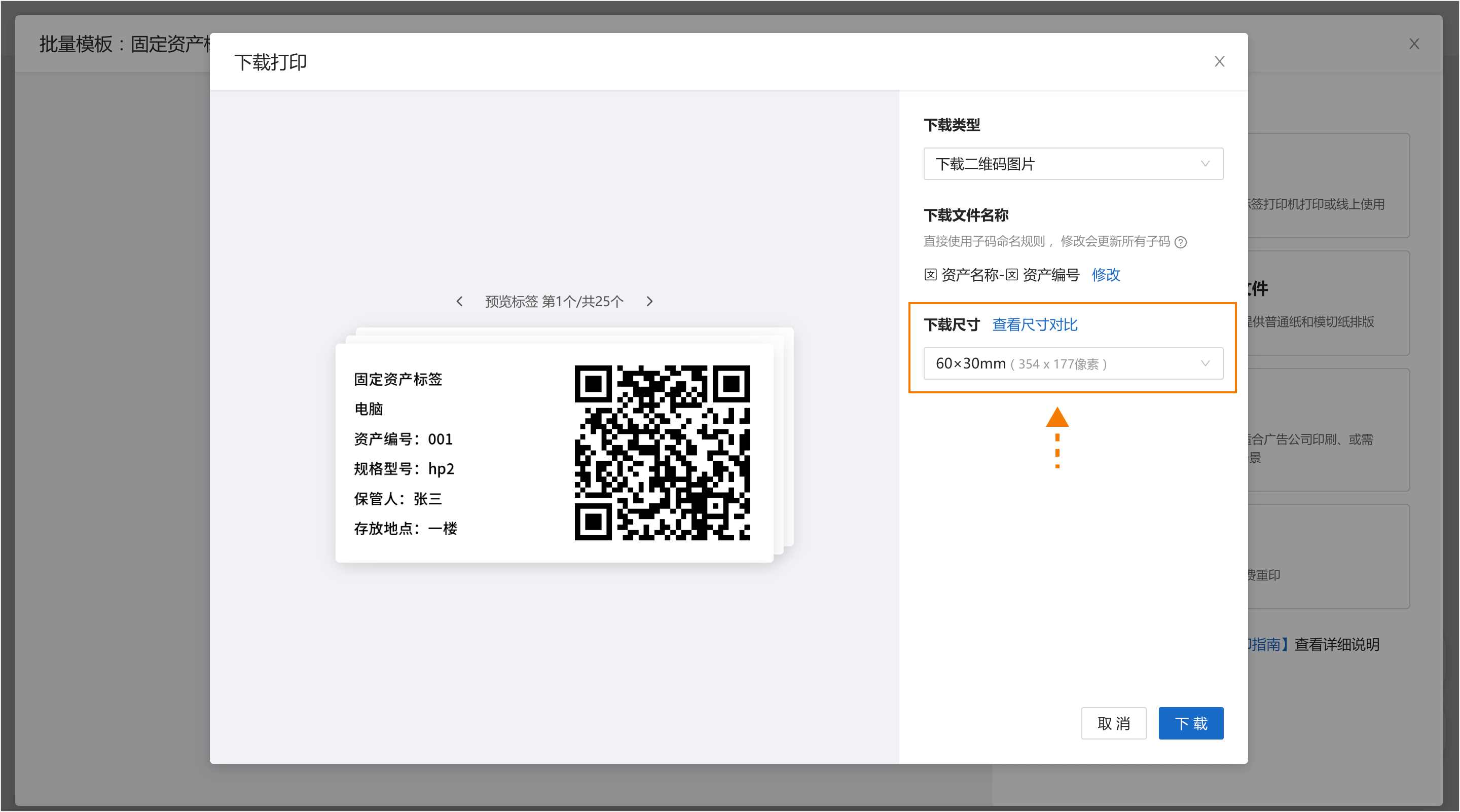The image size is (1460, 812).
Task: Click 固定资产标签 title on the label
Action: [x=398, y=379]
